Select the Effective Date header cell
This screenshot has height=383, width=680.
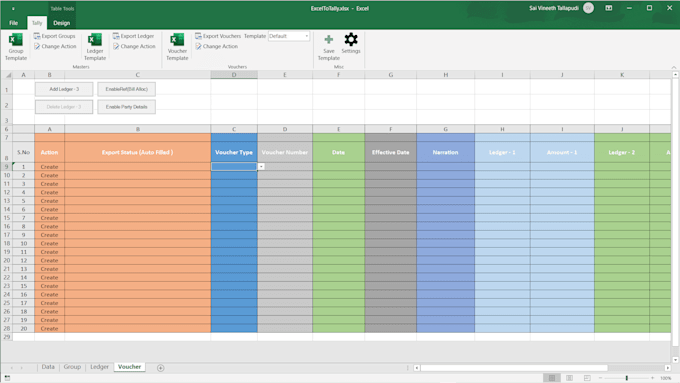(390, 152)
